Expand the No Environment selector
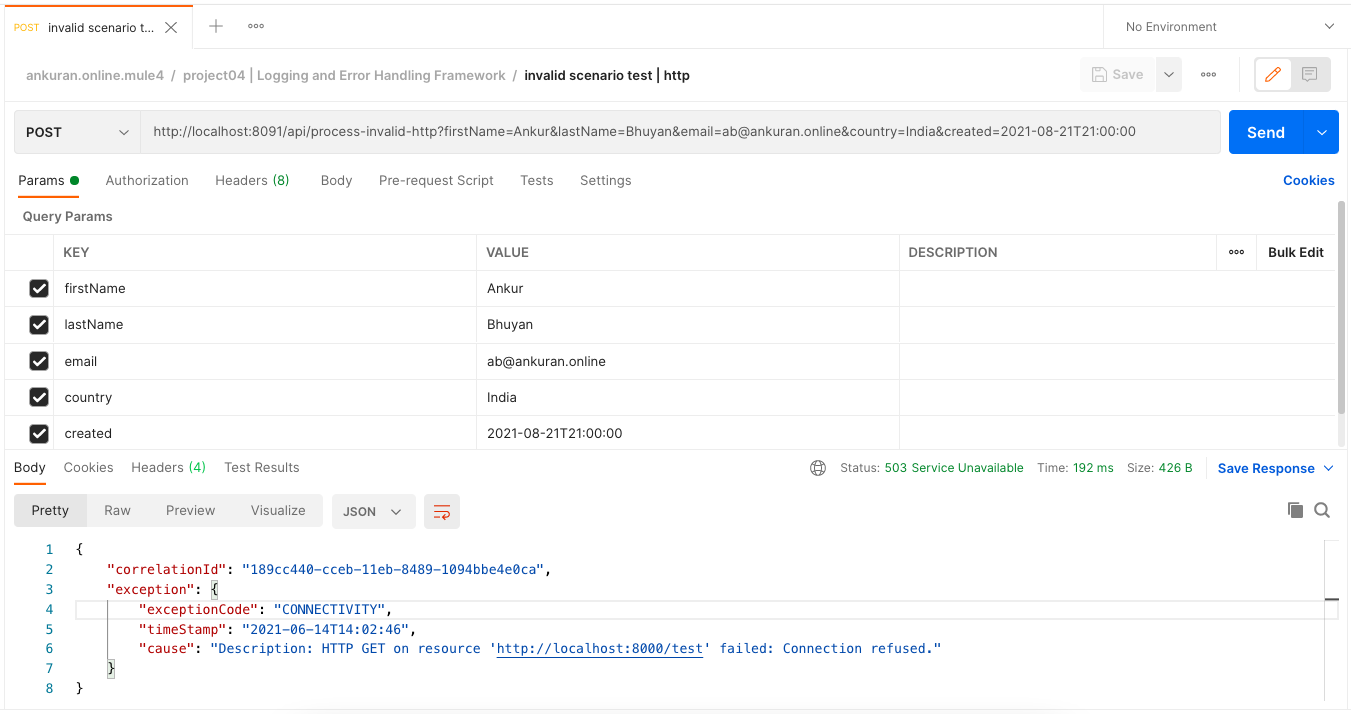This screenshot has height=714, width=1351. coord(1229,27)
